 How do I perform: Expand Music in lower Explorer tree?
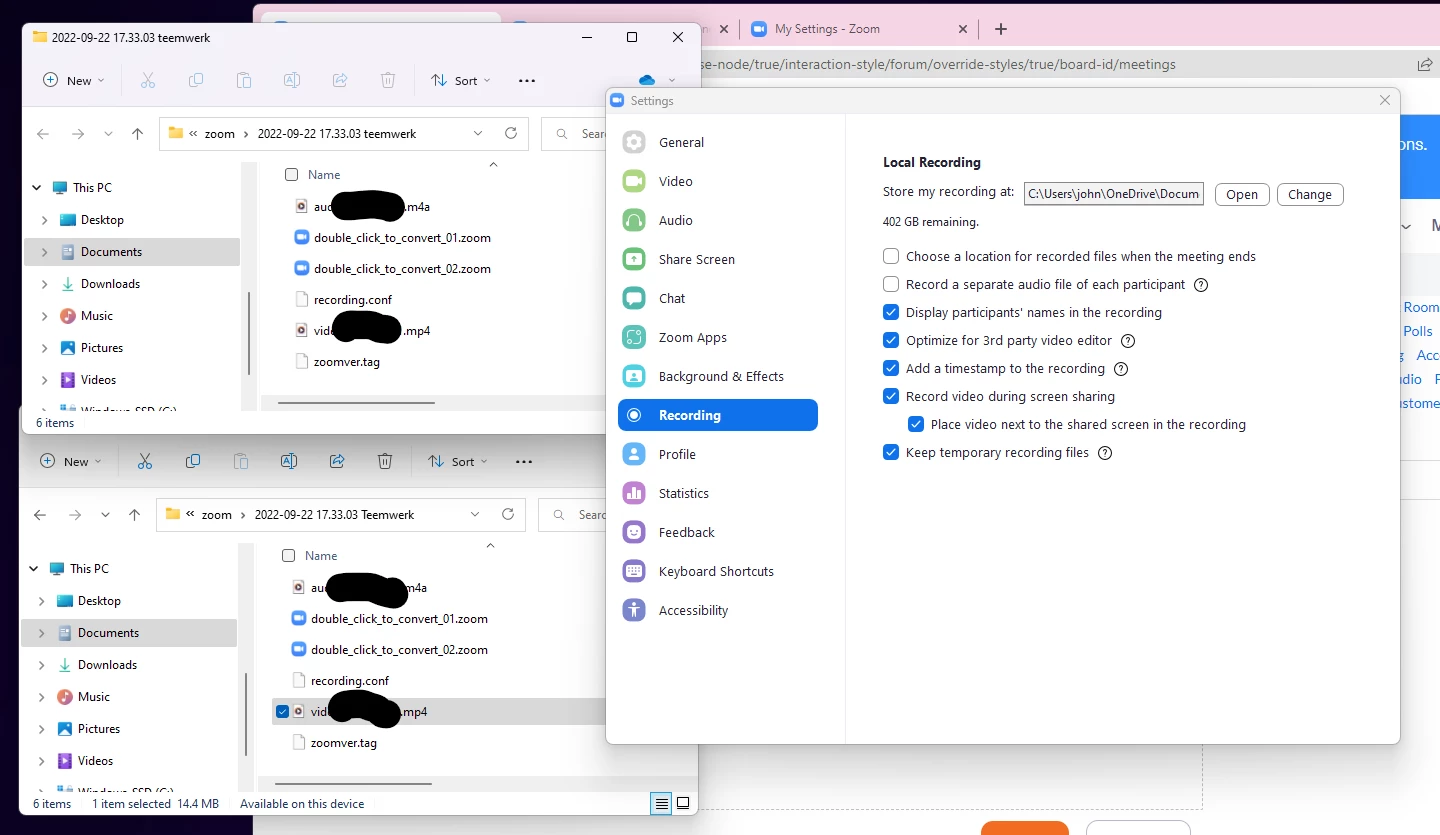click(41, 697)
